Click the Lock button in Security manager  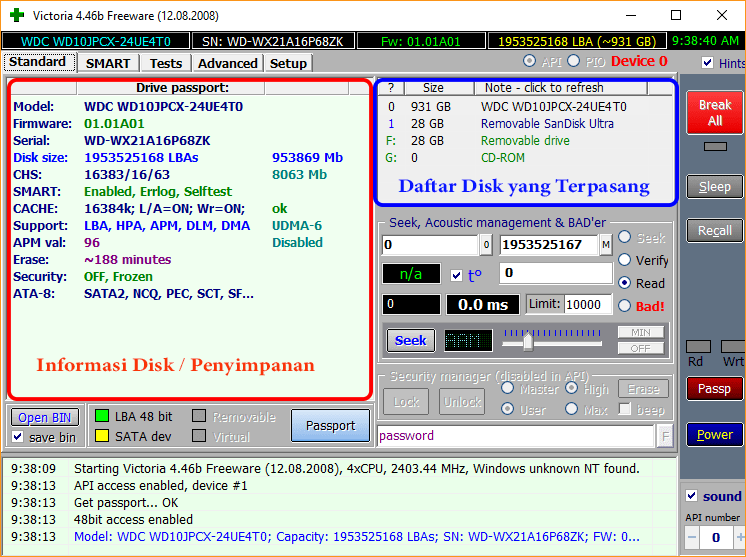pos(406,401)
